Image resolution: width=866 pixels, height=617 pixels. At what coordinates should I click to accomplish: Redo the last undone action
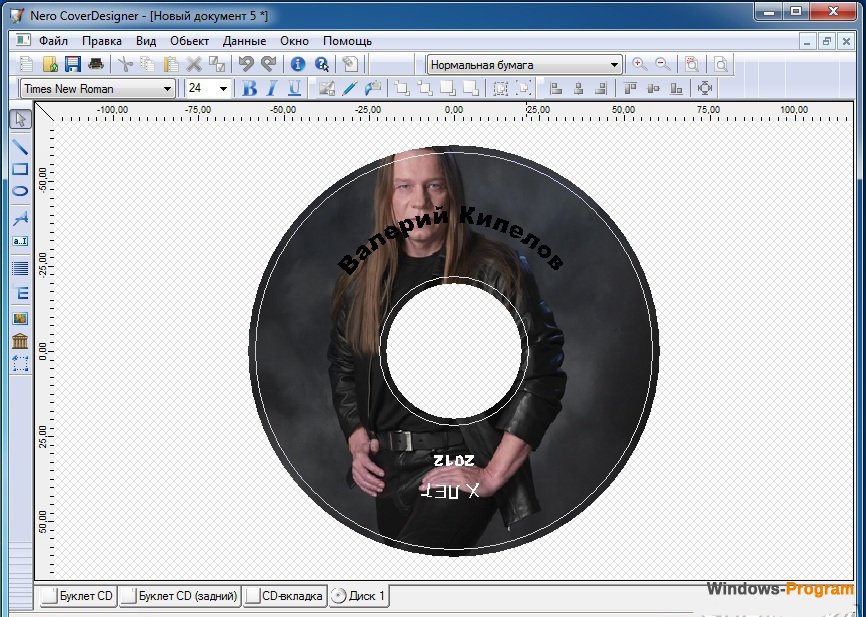268,64
